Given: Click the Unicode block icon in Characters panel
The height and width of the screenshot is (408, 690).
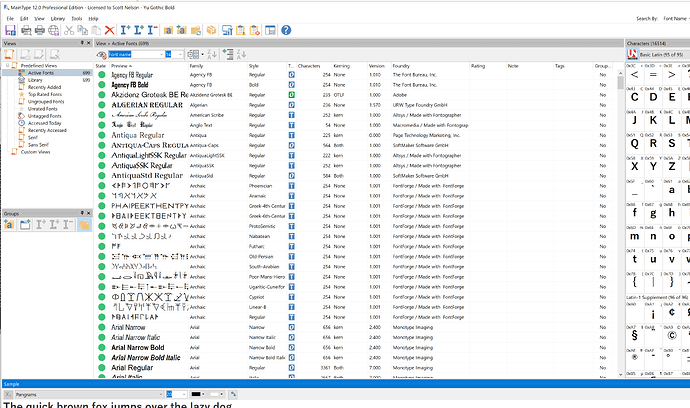Looking at the screenshot, I should pos(631,55).
